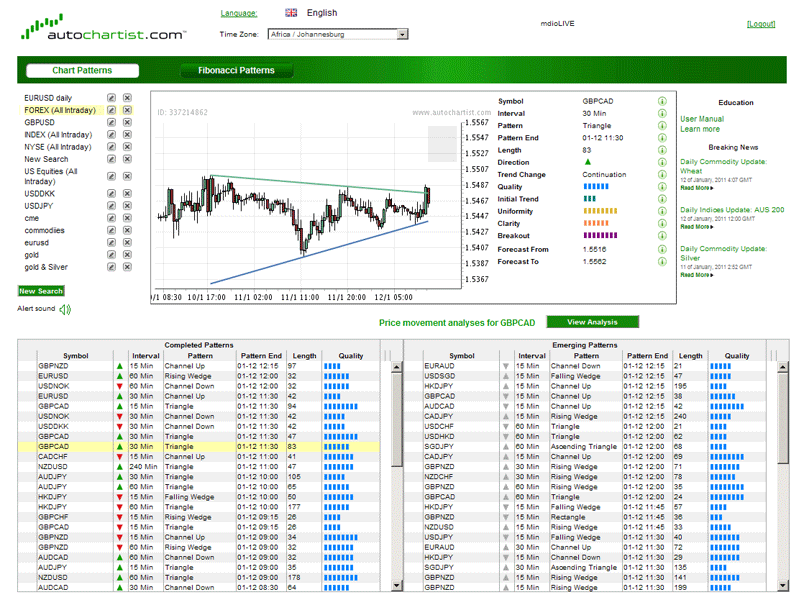The width and height of the screenshot is (804, 600).
Task: Edit the GBPUSD saved search
Action: pyautogui.click(x=111, y=123)
